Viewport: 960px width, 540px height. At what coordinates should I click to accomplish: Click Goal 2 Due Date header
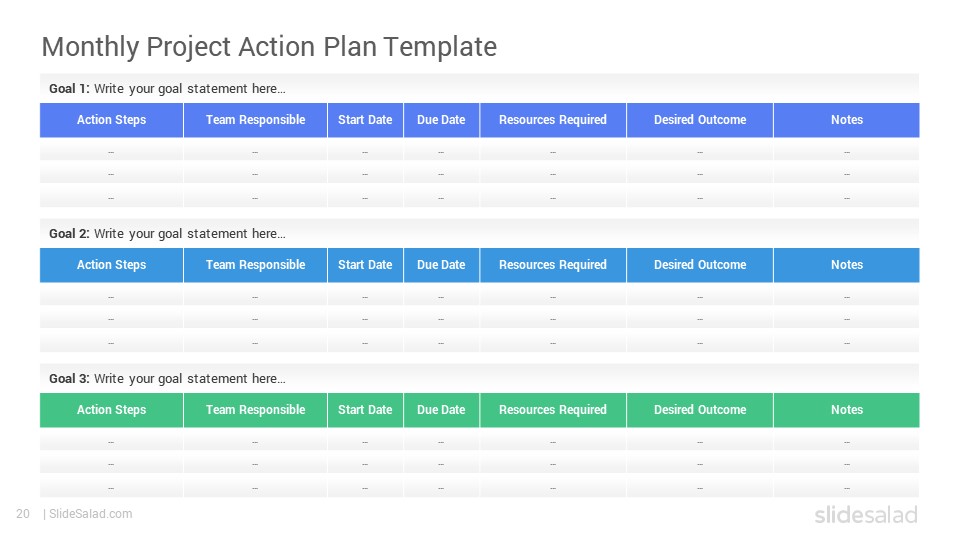(x=441, y=265)
